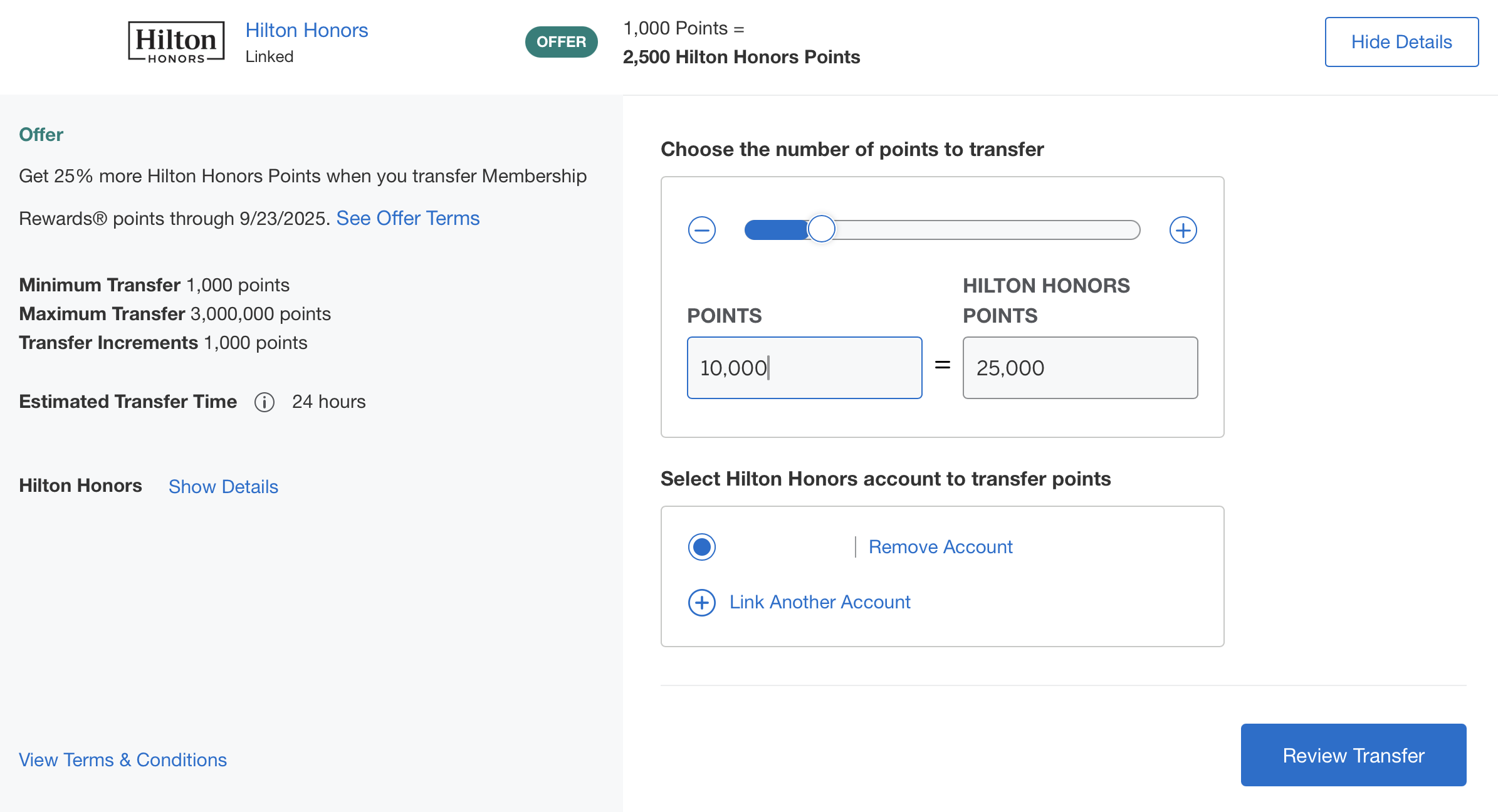Viewport: 1498px width, 812px height.
Task: Click the Review Transfer button
Action: [1354, 755]
